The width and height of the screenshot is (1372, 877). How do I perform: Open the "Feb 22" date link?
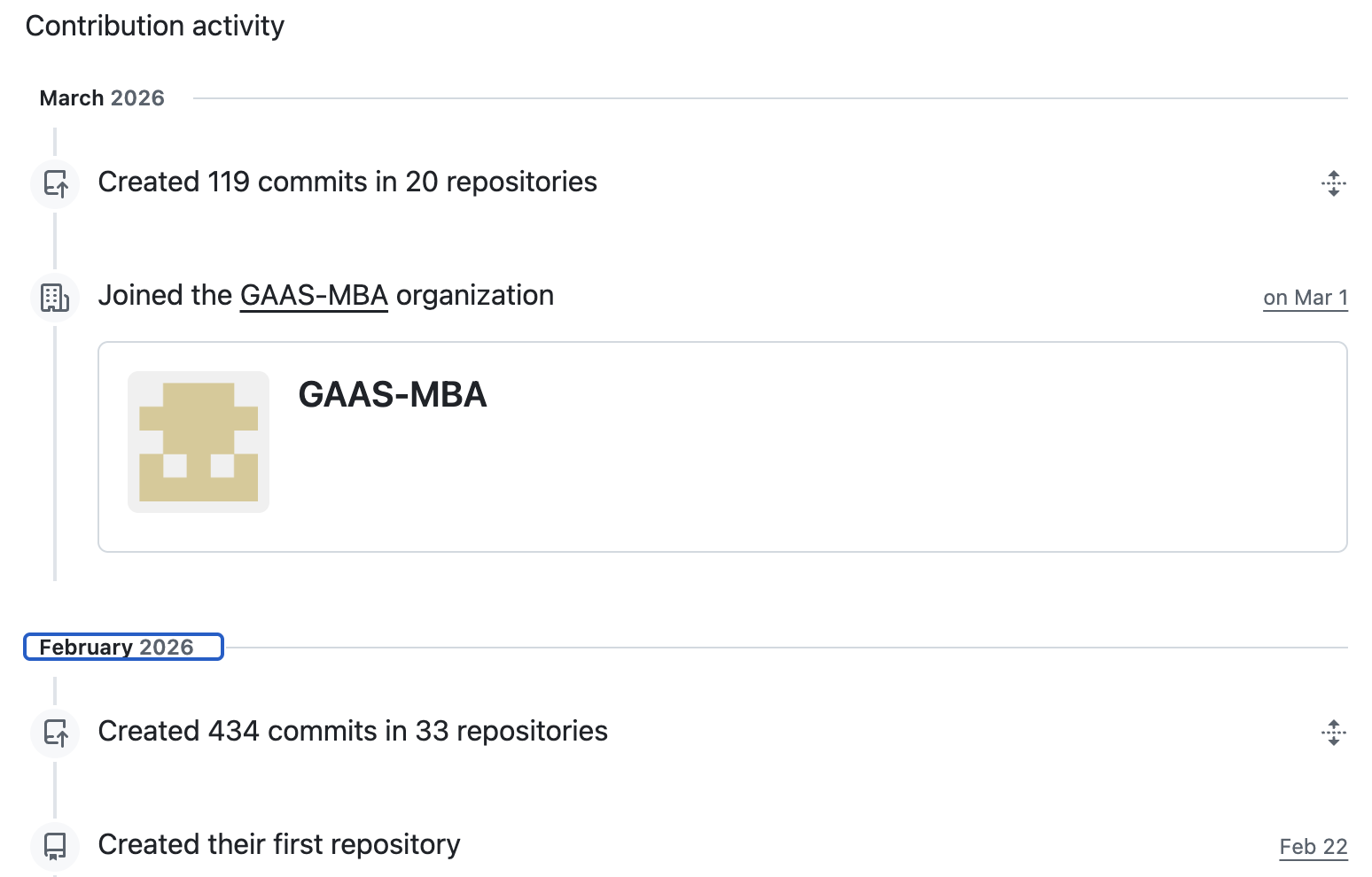[x=1313, y=848]
